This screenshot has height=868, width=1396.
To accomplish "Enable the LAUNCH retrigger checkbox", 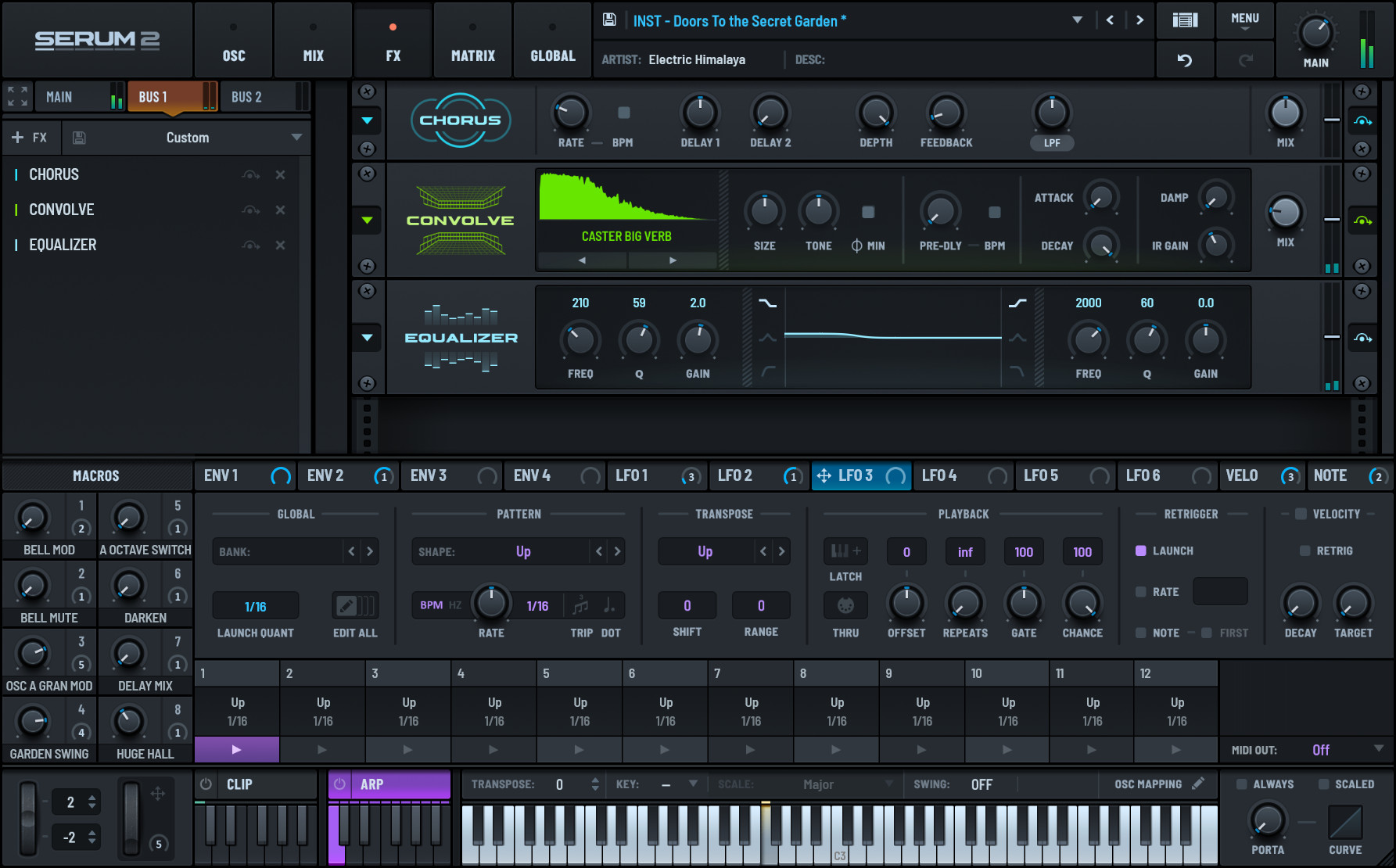I will (x=1141, y=551).
